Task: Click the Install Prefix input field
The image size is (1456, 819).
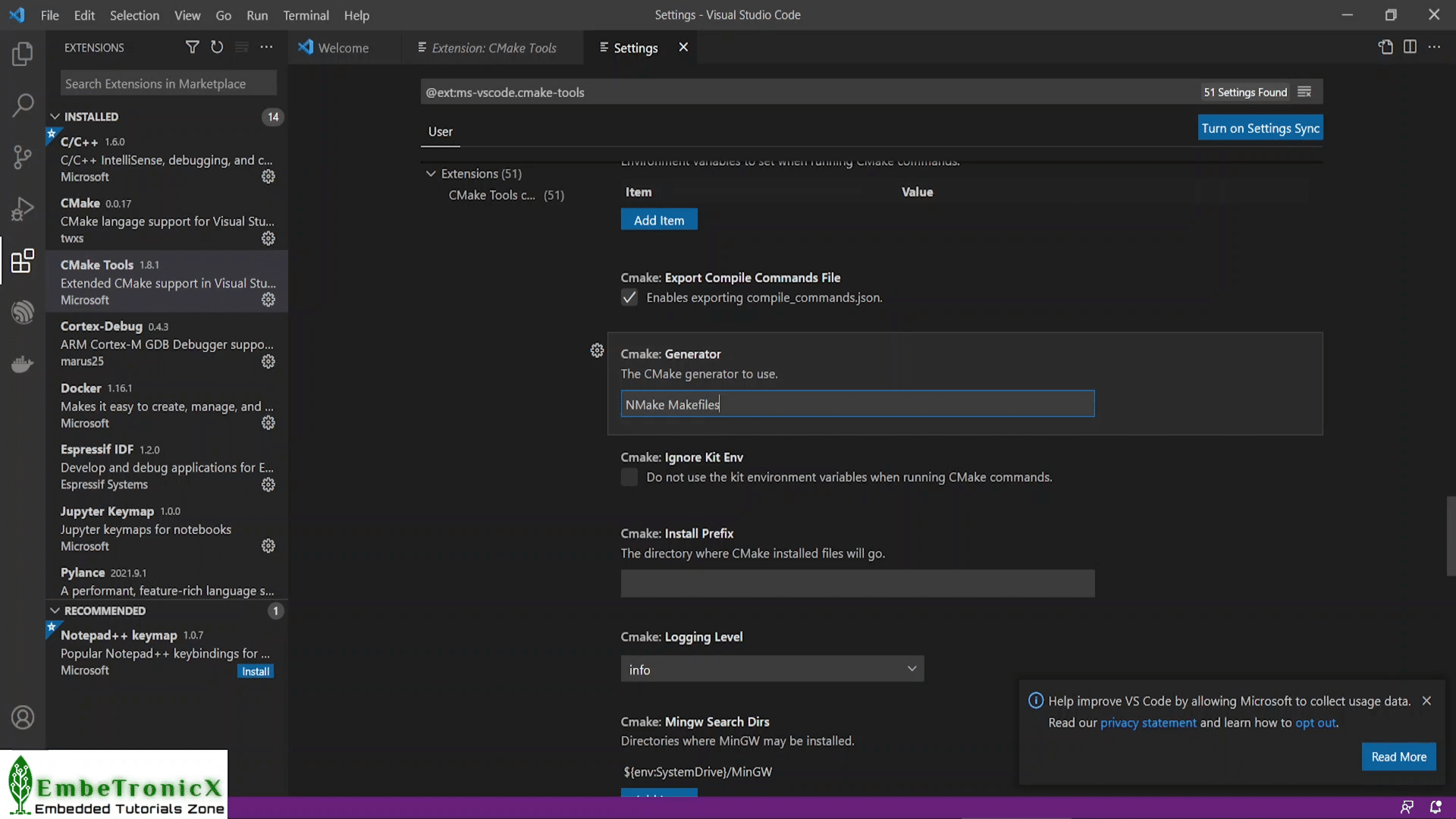Action: (x=858, y=583)
